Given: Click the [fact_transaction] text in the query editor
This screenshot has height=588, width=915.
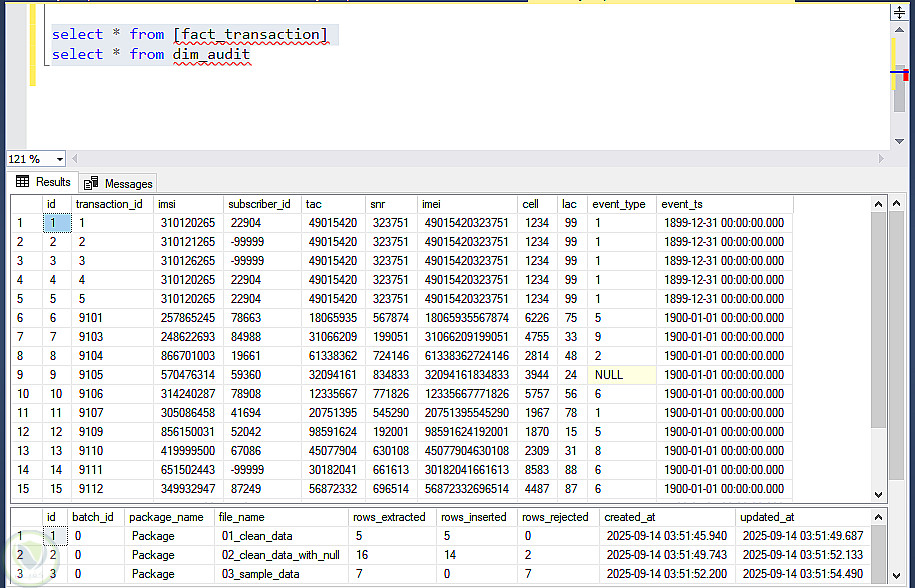Looking at the screenshot, I should click(249, 34).
